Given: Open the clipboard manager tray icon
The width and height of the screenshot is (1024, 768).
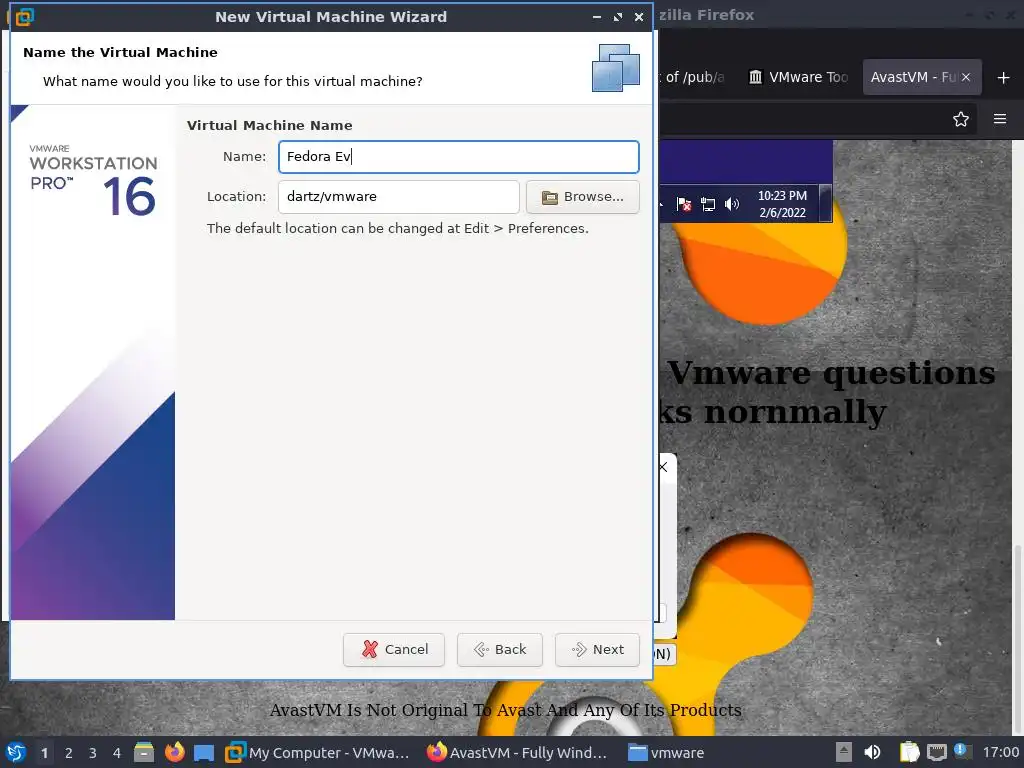Looking at the screenshot, I should (909, 753).
